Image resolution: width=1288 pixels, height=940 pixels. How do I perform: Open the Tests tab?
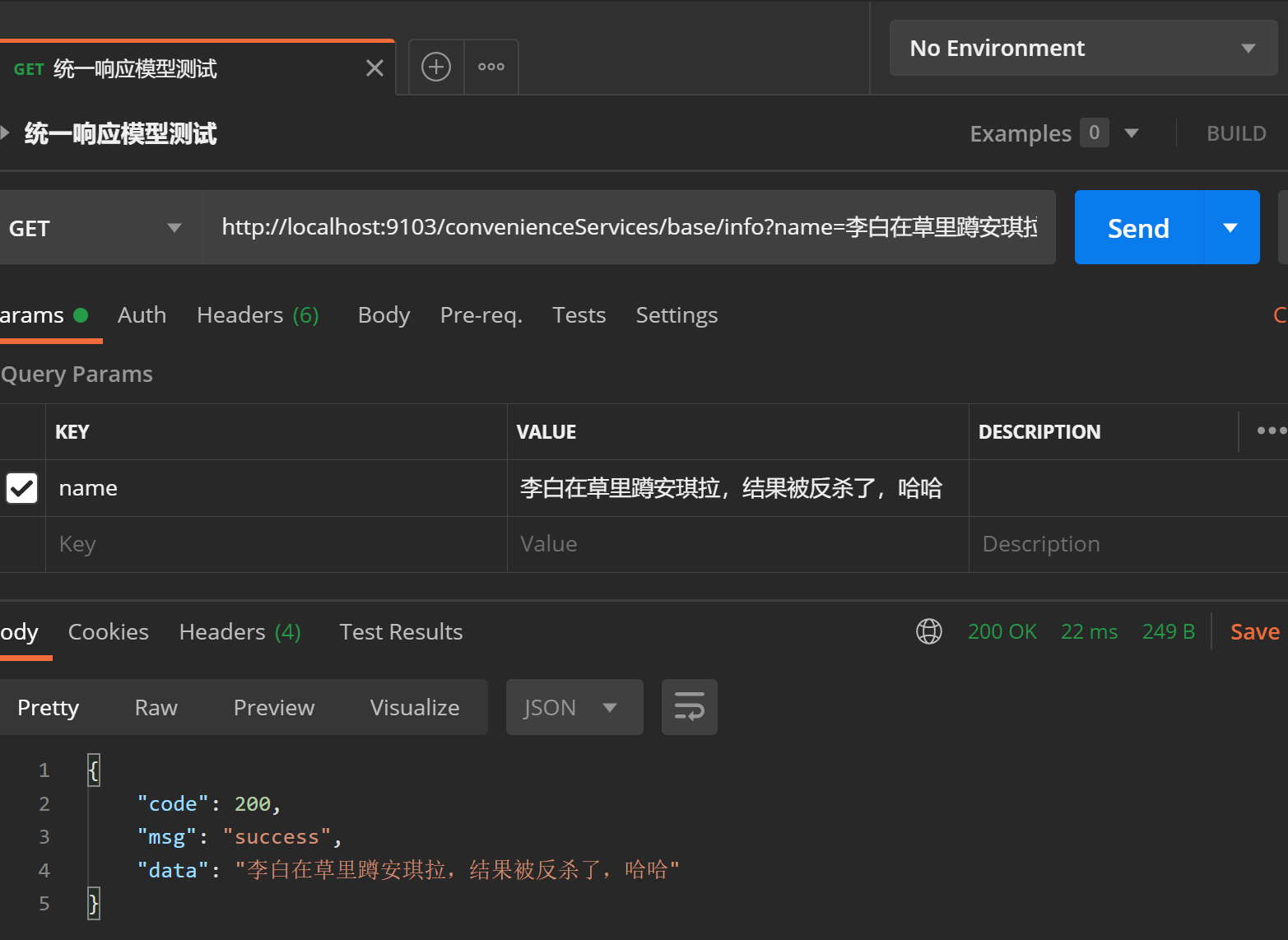pyautogui.click(x=579, y=315)
